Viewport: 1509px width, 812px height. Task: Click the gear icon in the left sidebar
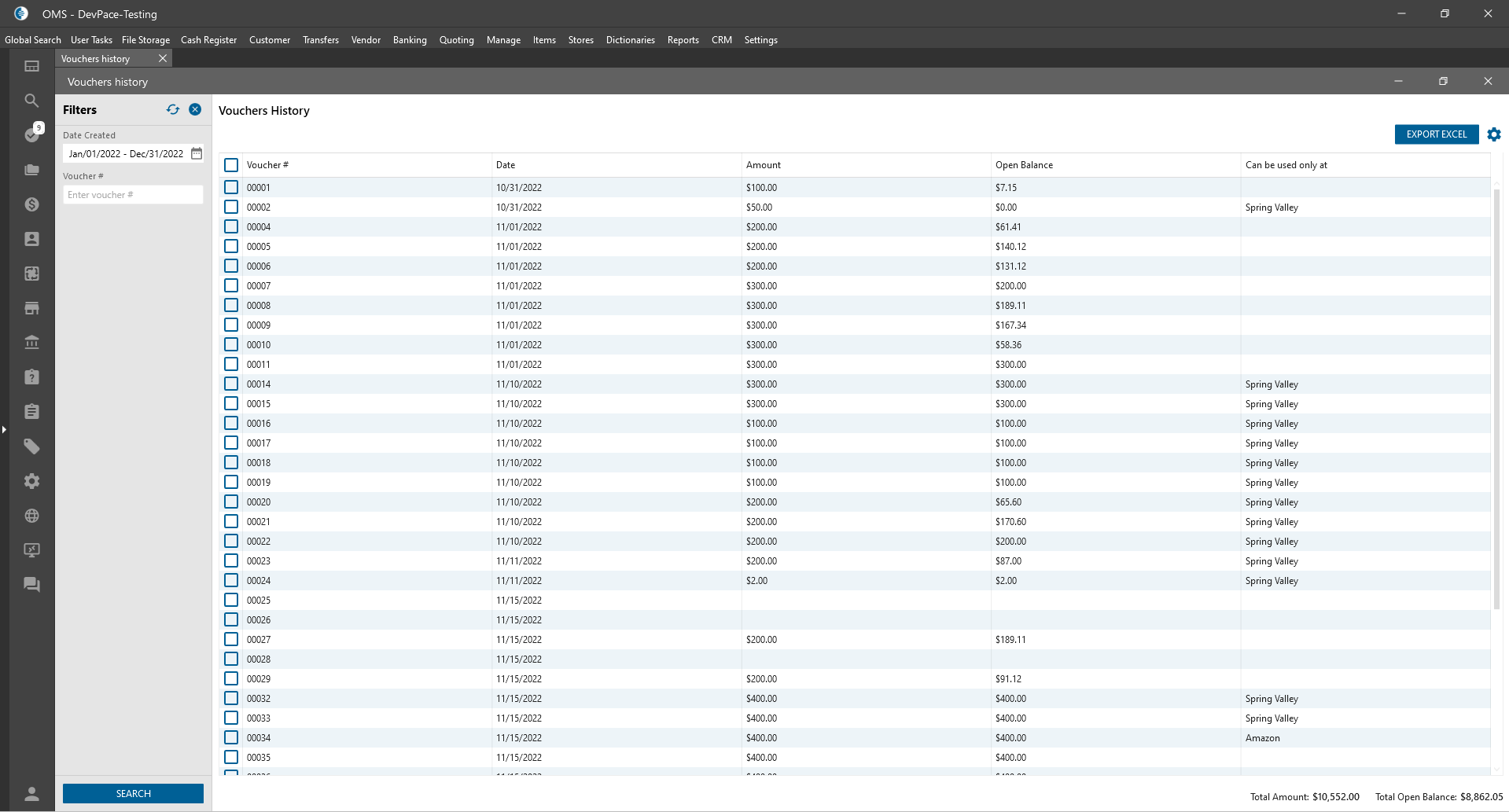pyautogui.click(x=31, y=481)
